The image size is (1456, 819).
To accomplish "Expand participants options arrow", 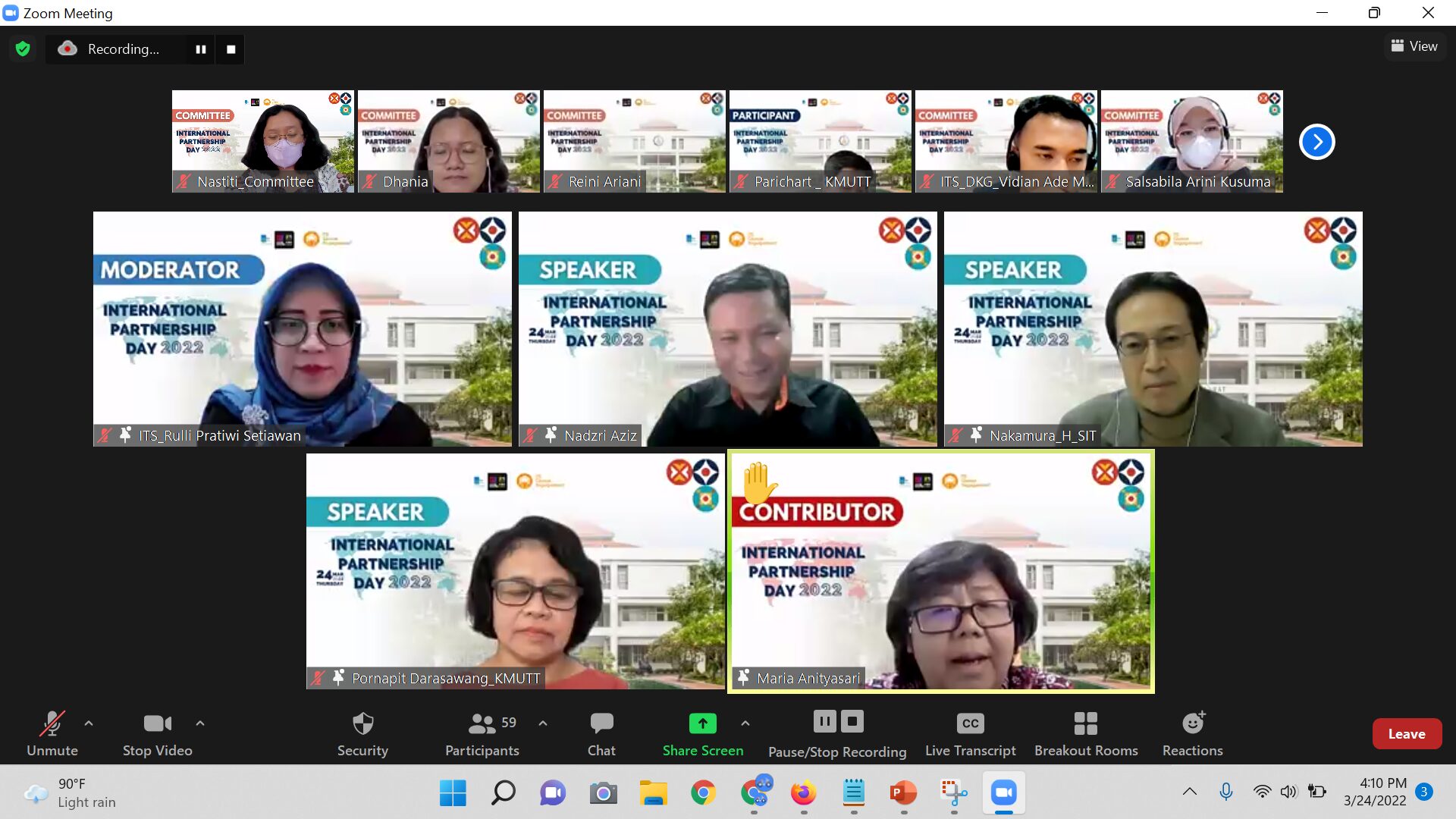I will coord(543,723).
